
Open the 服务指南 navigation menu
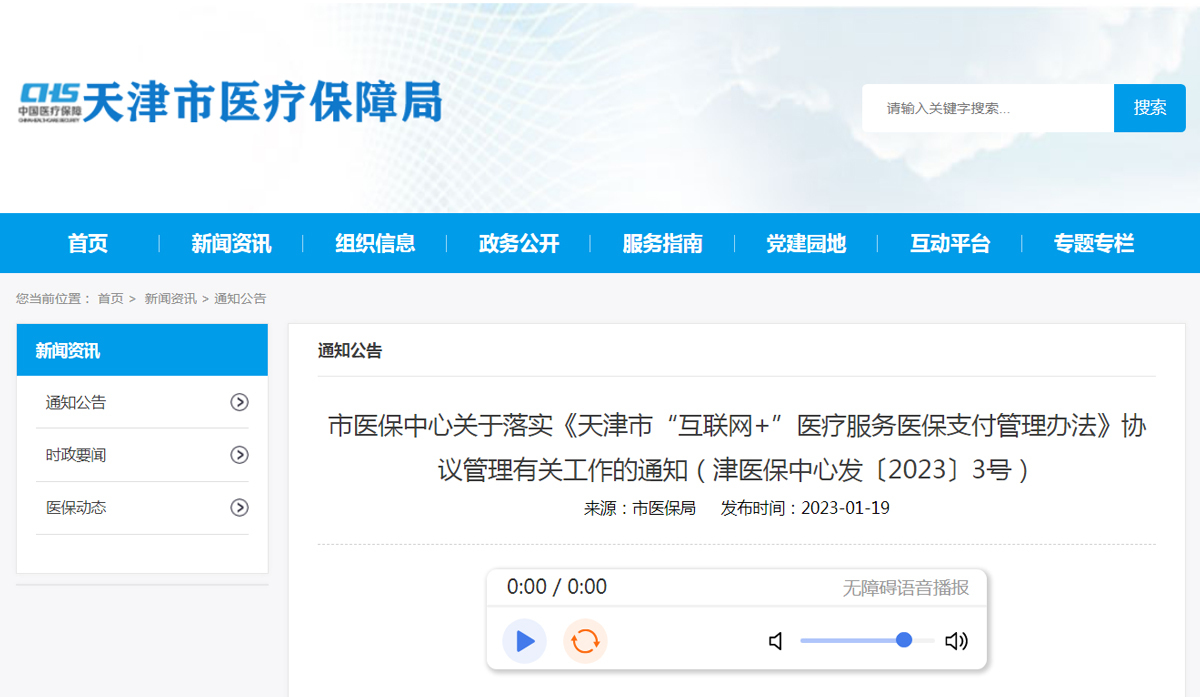(x=662, y=243)
